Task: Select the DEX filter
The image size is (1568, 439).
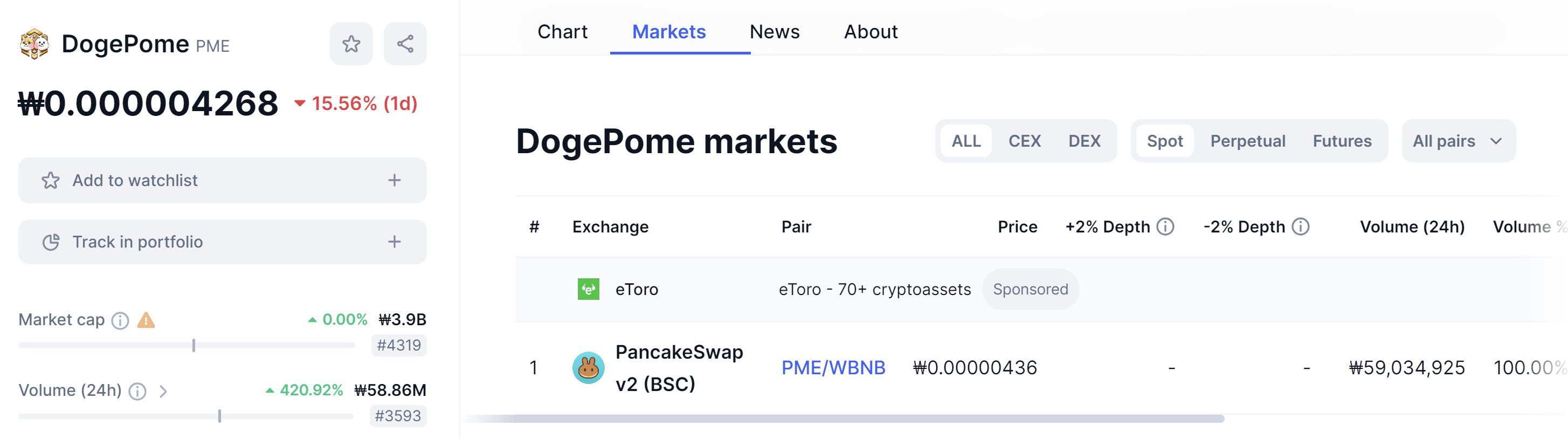Action: [1084, 141]
